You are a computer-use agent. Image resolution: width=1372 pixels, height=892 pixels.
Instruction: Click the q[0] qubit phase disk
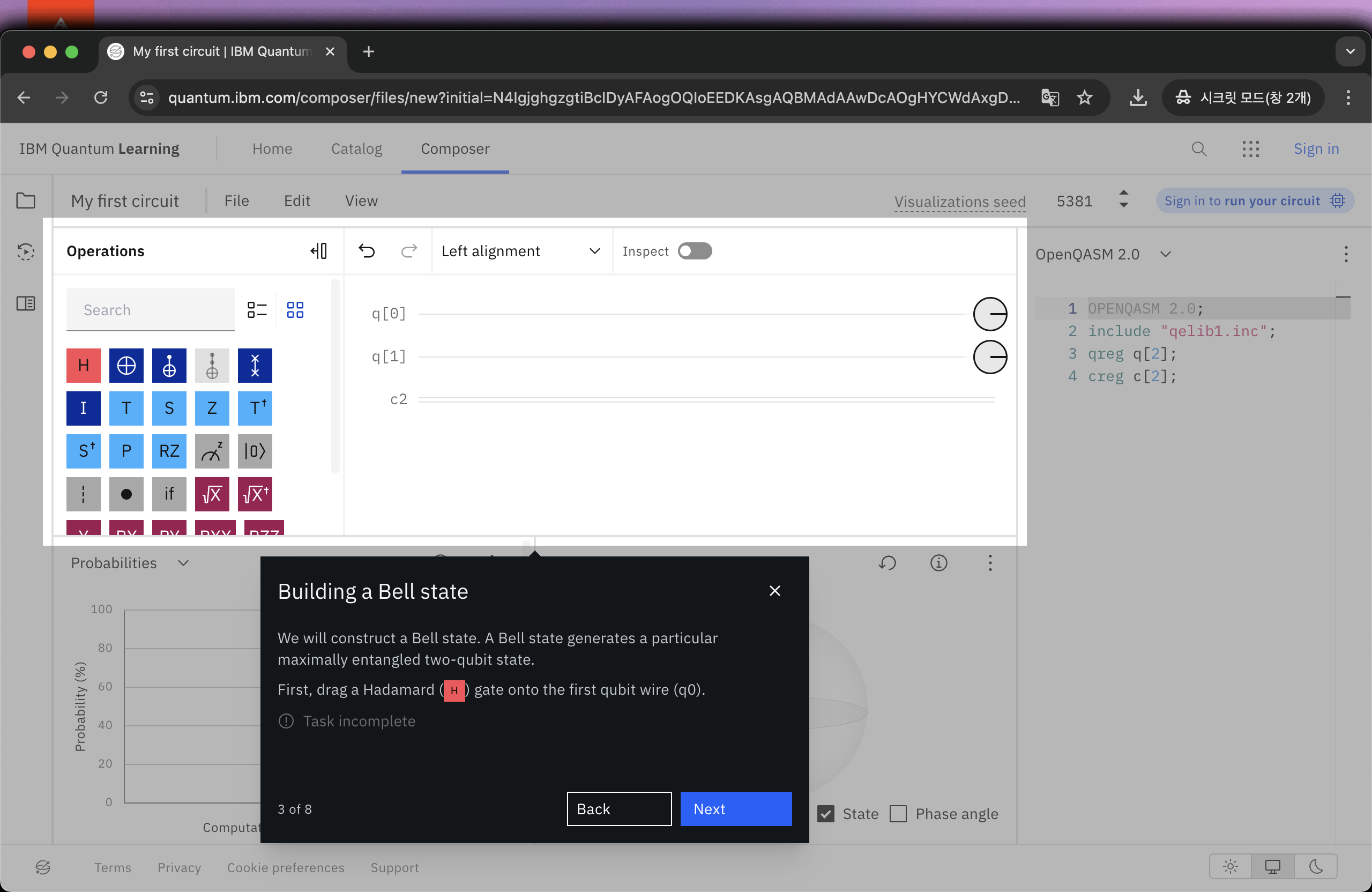990,314
